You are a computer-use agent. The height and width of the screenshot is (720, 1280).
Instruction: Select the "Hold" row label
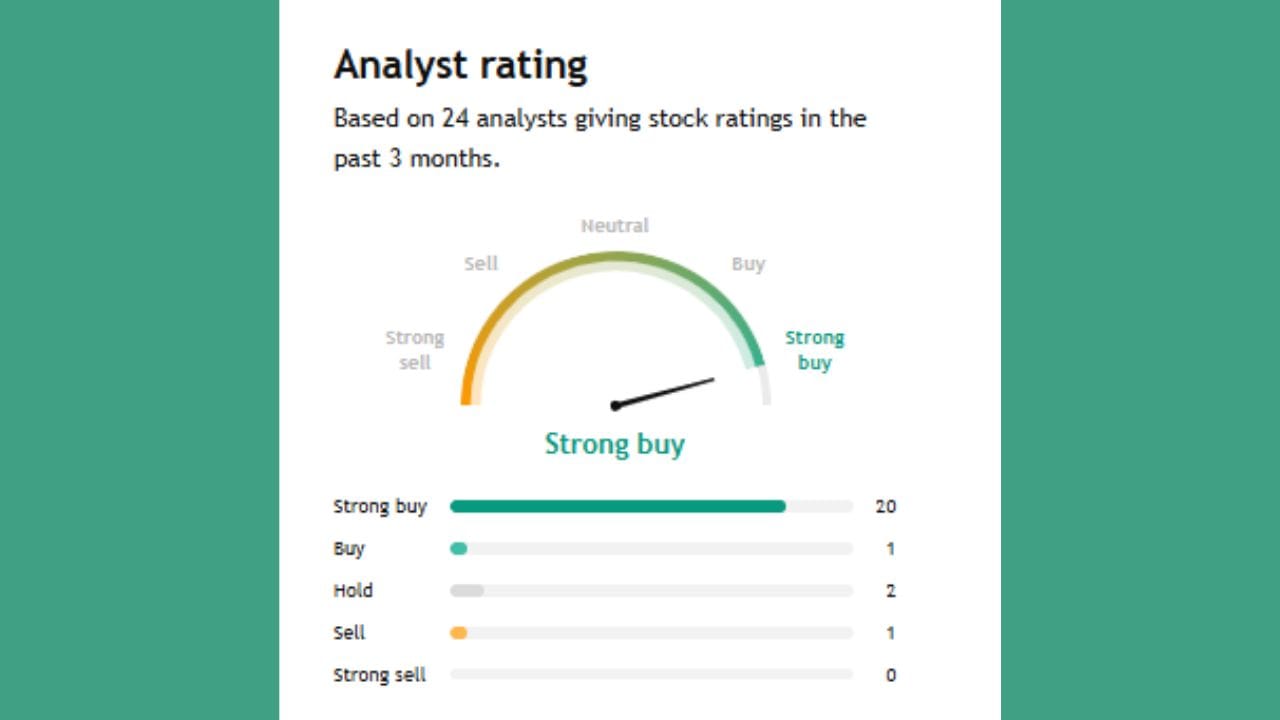pyautogui.click(x=353, y=591)
